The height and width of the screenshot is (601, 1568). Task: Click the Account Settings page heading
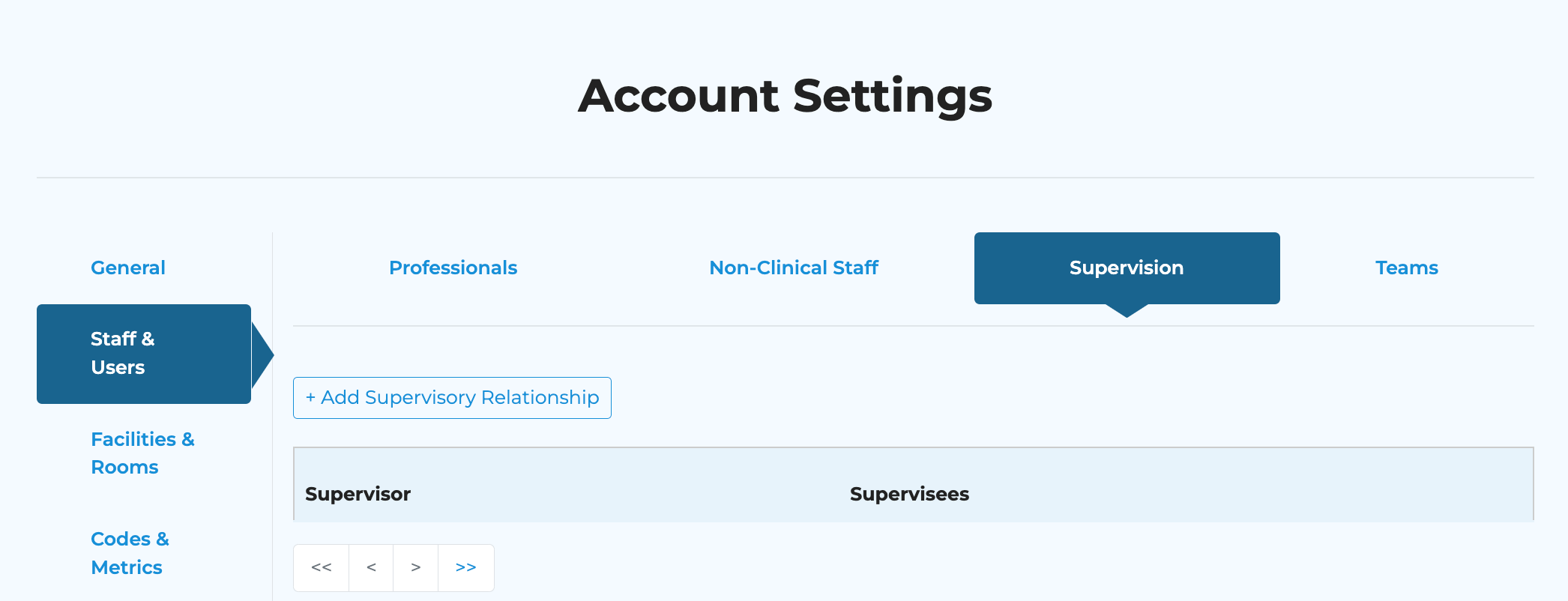(x=785, y=96)
